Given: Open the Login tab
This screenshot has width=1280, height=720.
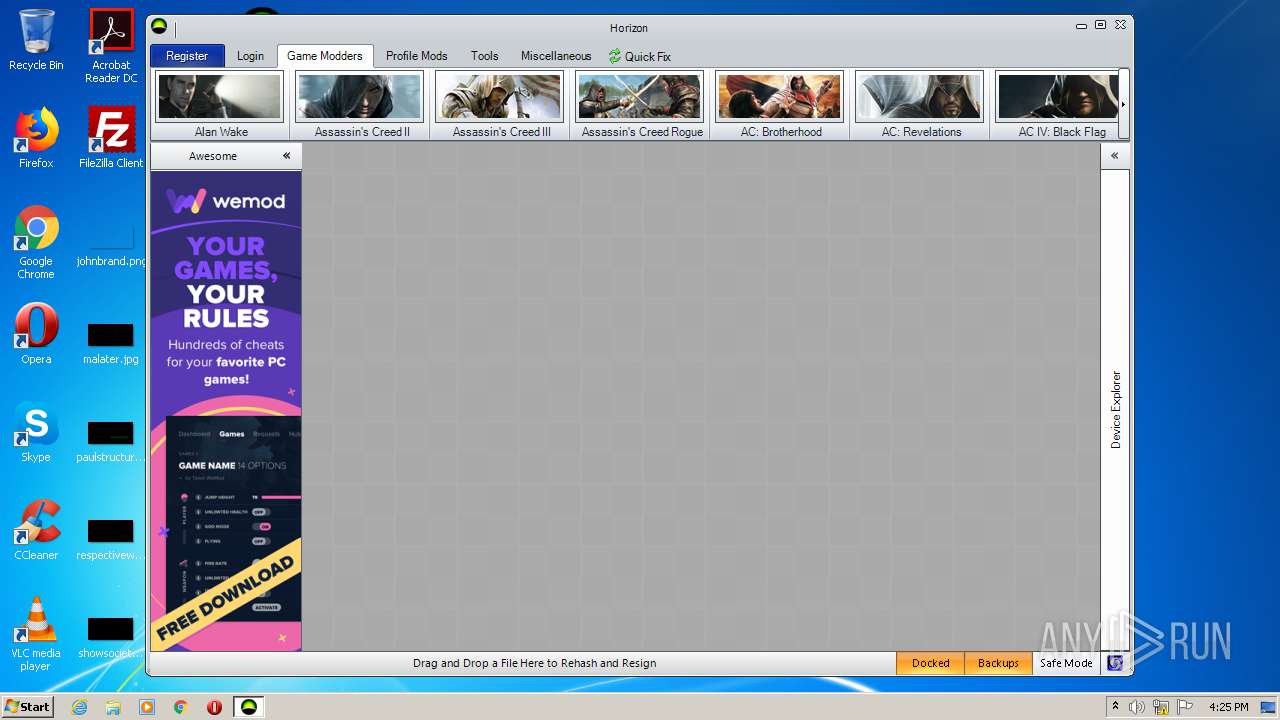Looking at the screenshot, I should coord(250,56).
